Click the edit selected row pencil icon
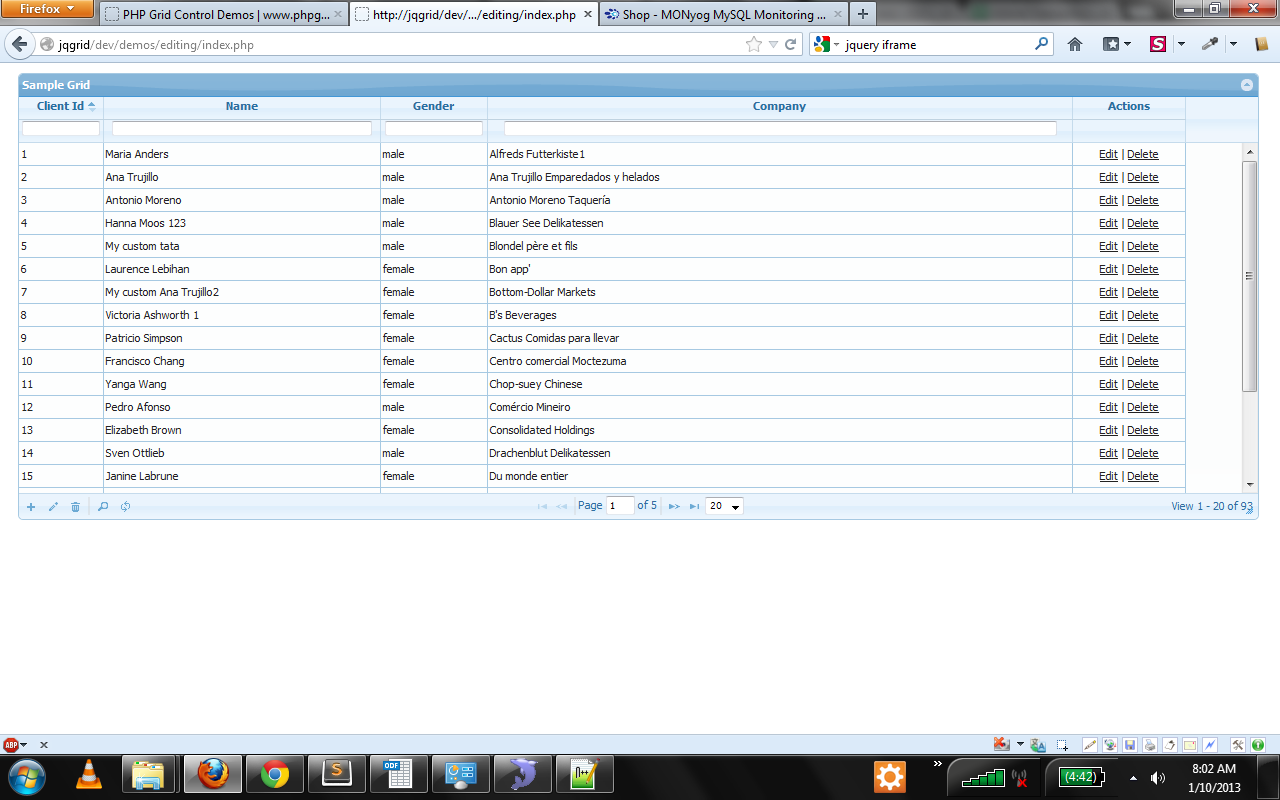The height and width of the screenshot is (800, 1280). (x=53, y=507)
